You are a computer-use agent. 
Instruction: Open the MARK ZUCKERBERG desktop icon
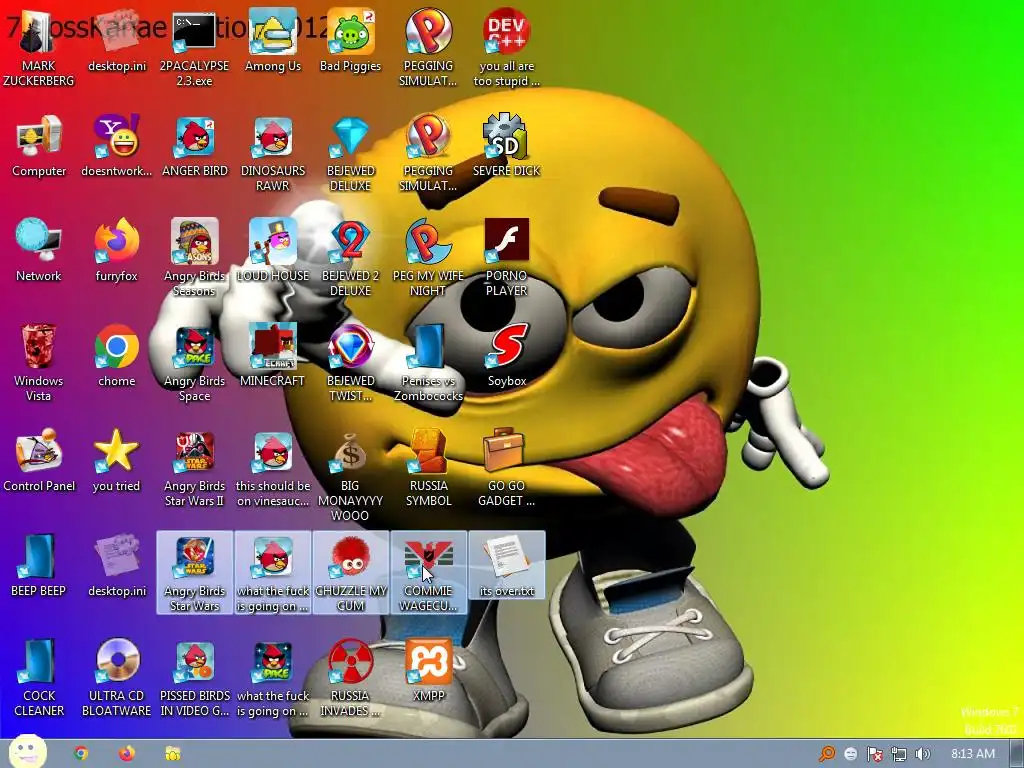coord(39,48)
